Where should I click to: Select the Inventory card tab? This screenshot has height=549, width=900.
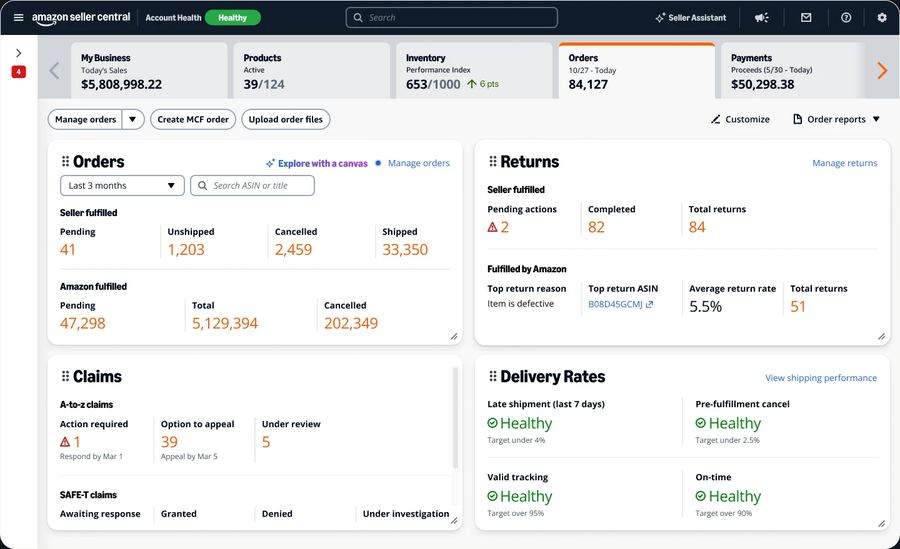(x=474, y=71)
